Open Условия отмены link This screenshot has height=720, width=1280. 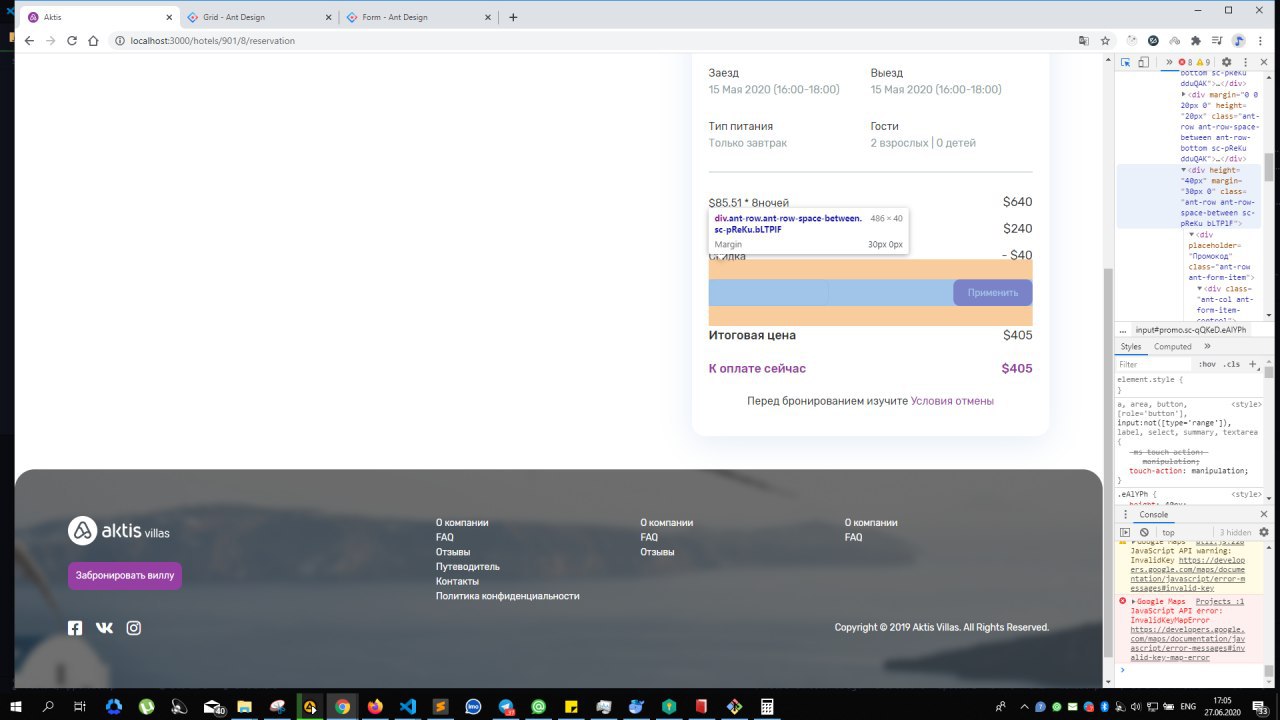[952, 401]
